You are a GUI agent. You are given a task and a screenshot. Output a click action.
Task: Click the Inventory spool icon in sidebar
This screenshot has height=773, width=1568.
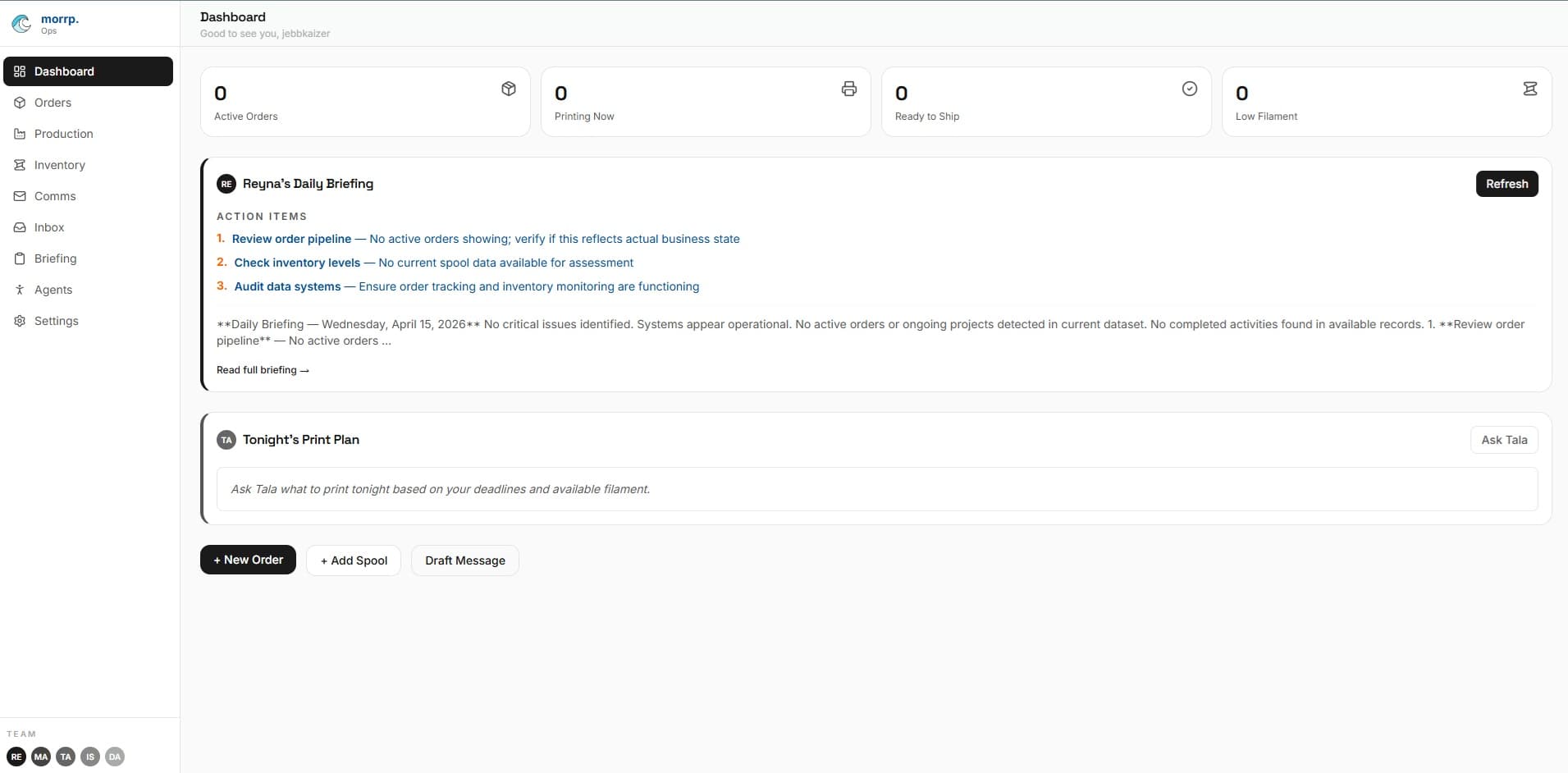point(20,165)
